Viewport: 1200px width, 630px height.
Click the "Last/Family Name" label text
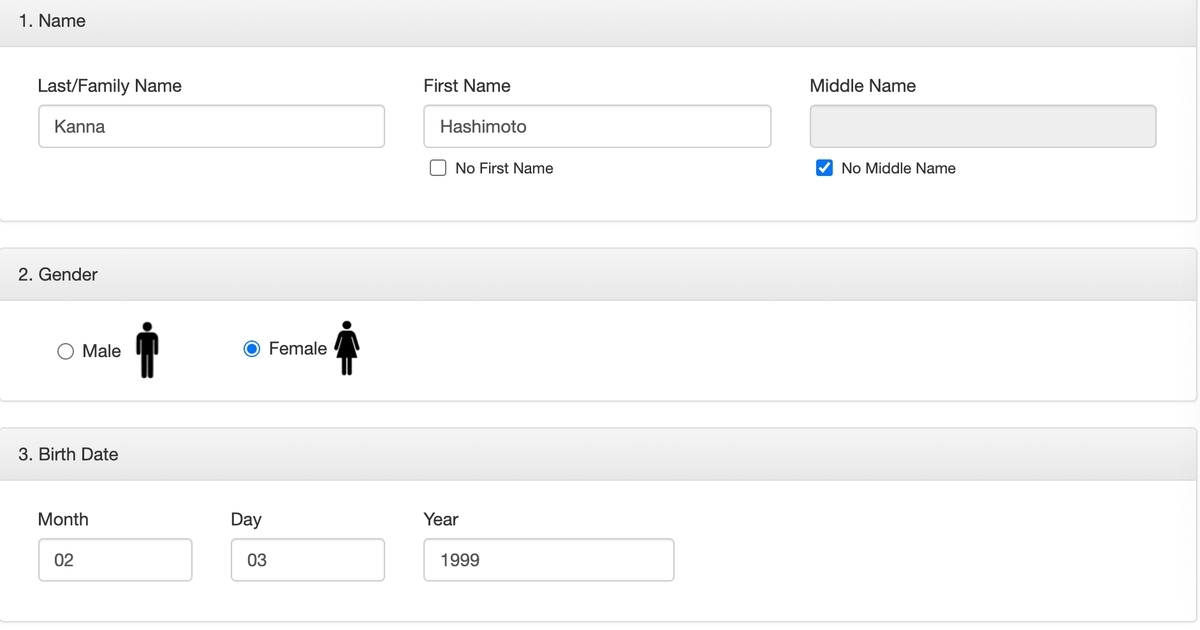(110, 86)
